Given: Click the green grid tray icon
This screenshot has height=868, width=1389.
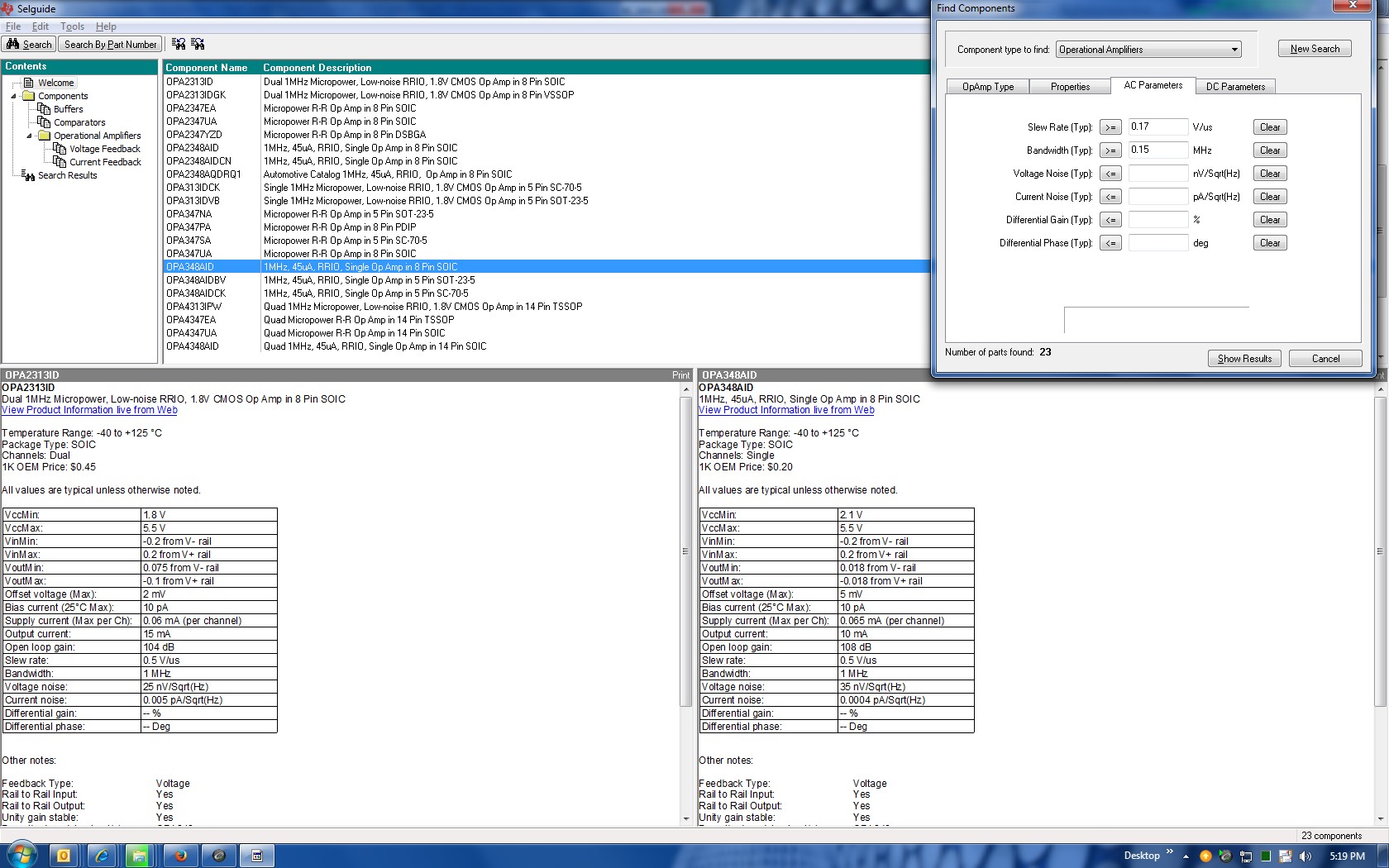Looking at the screenshot, I should (1265, 856).
